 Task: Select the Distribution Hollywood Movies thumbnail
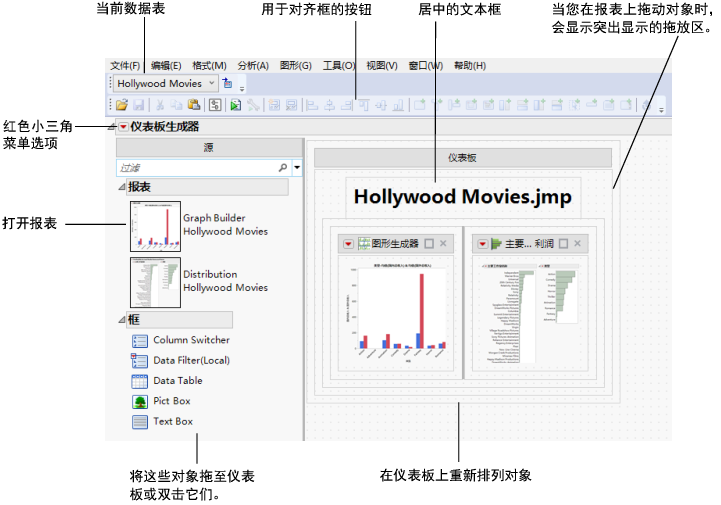[155, 282]
